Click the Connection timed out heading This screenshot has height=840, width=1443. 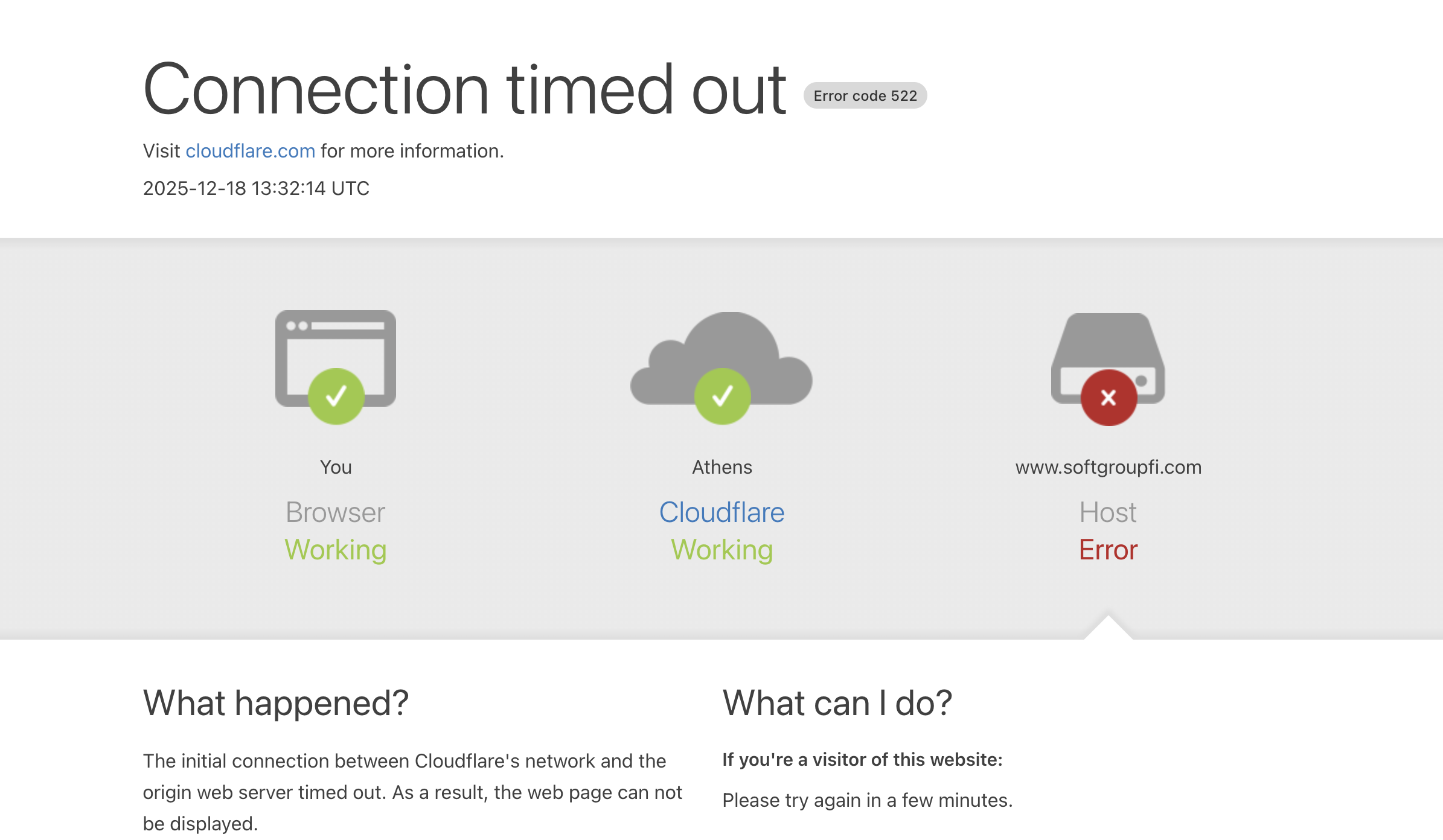click(465, 90)
